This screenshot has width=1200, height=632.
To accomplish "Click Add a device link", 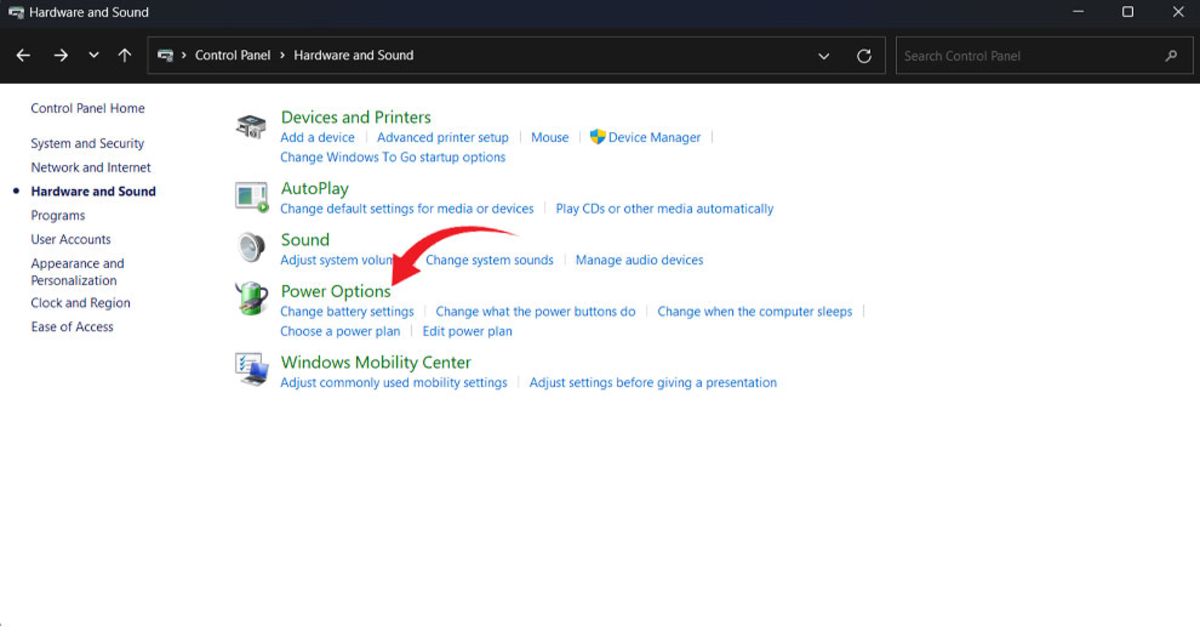I will point(317,138).
